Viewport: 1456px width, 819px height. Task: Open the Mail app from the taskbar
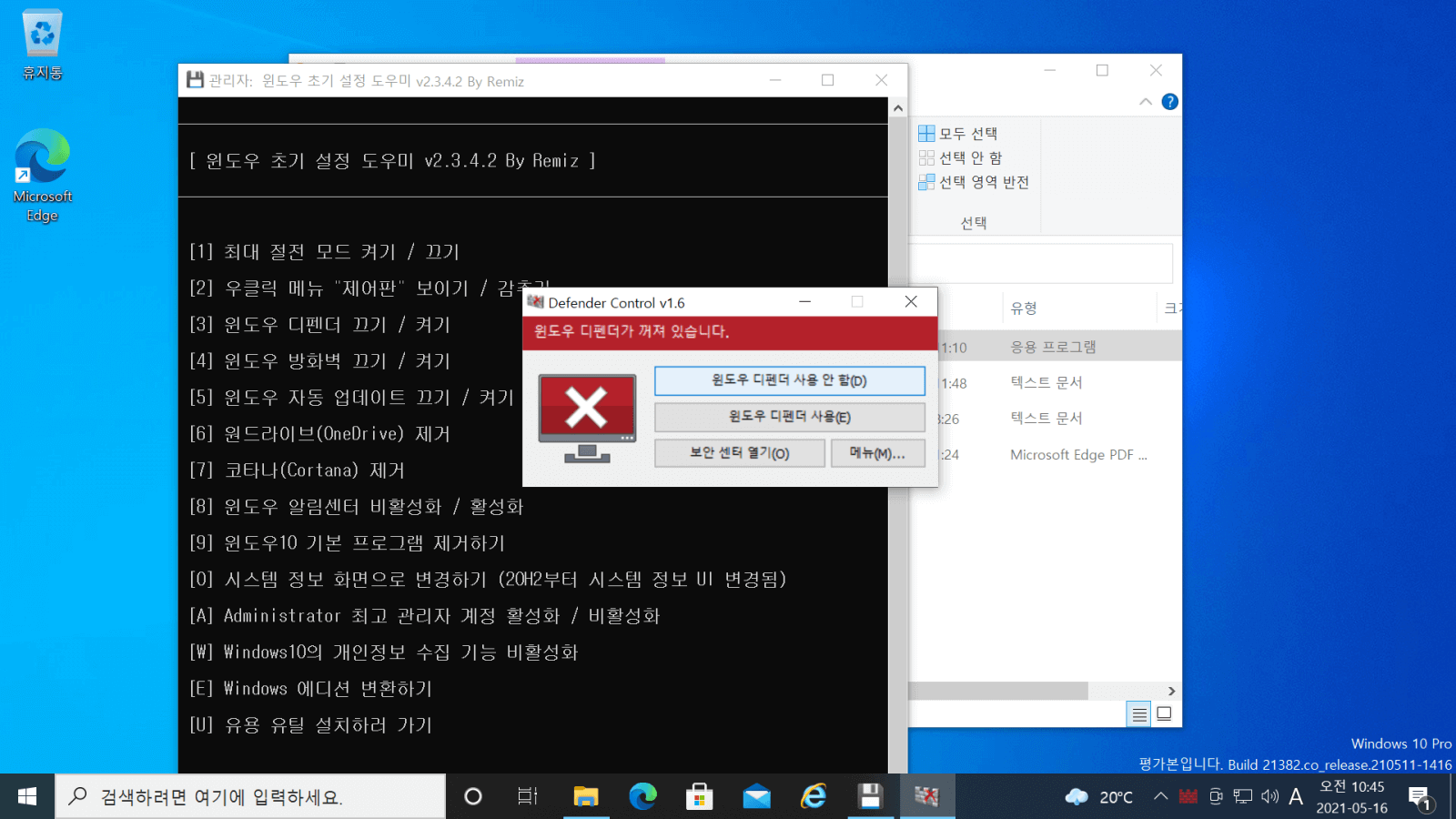click(x=756, y=796)
